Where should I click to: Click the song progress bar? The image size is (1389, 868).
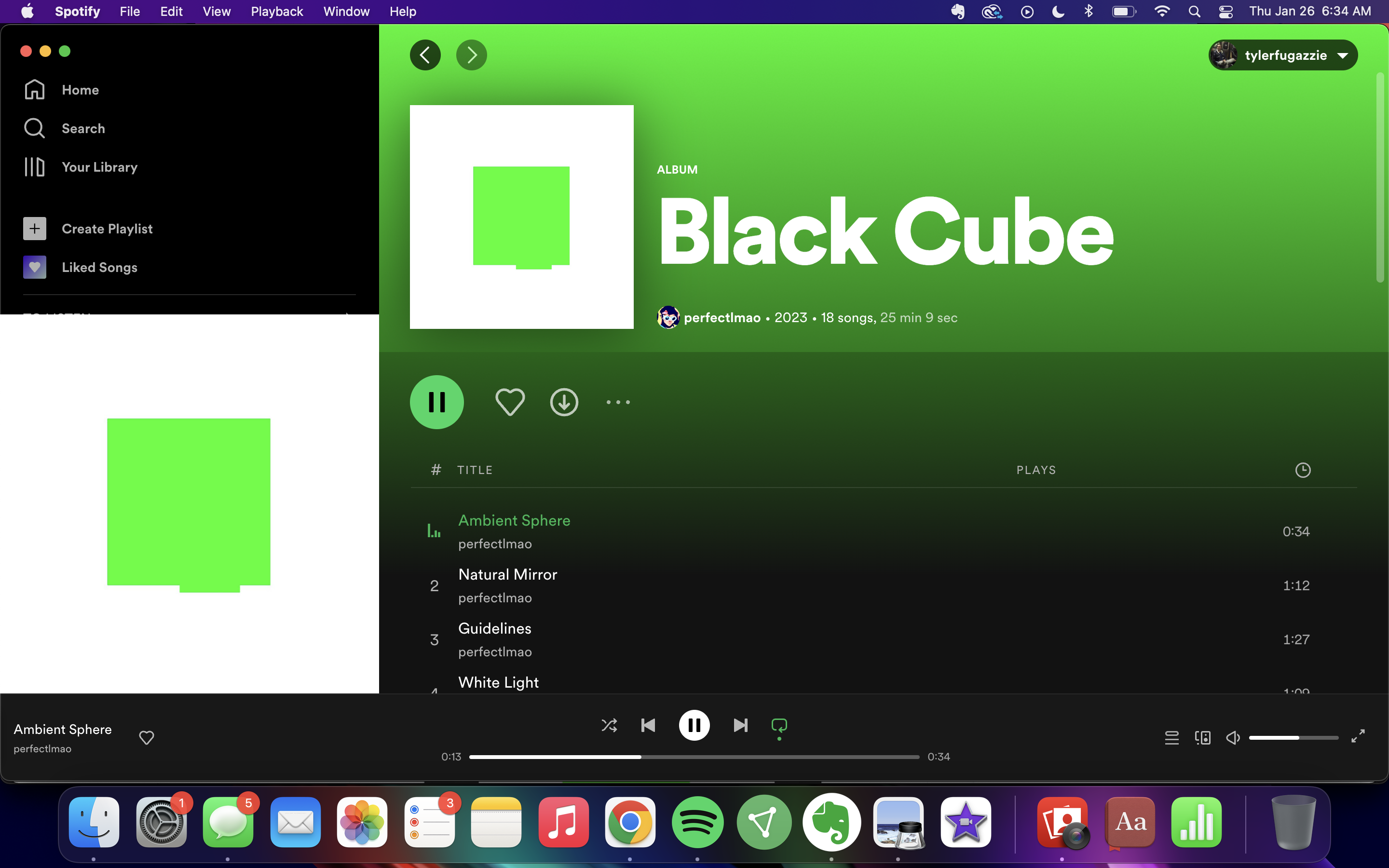[x=694, y=757]
